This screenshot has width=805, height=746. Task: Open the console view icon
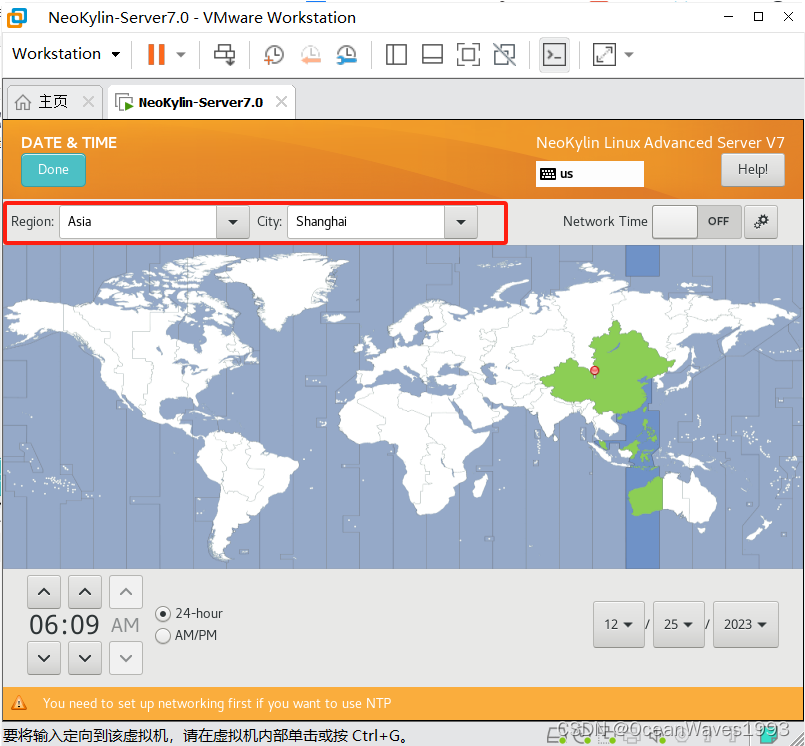(x=554, y=54)
